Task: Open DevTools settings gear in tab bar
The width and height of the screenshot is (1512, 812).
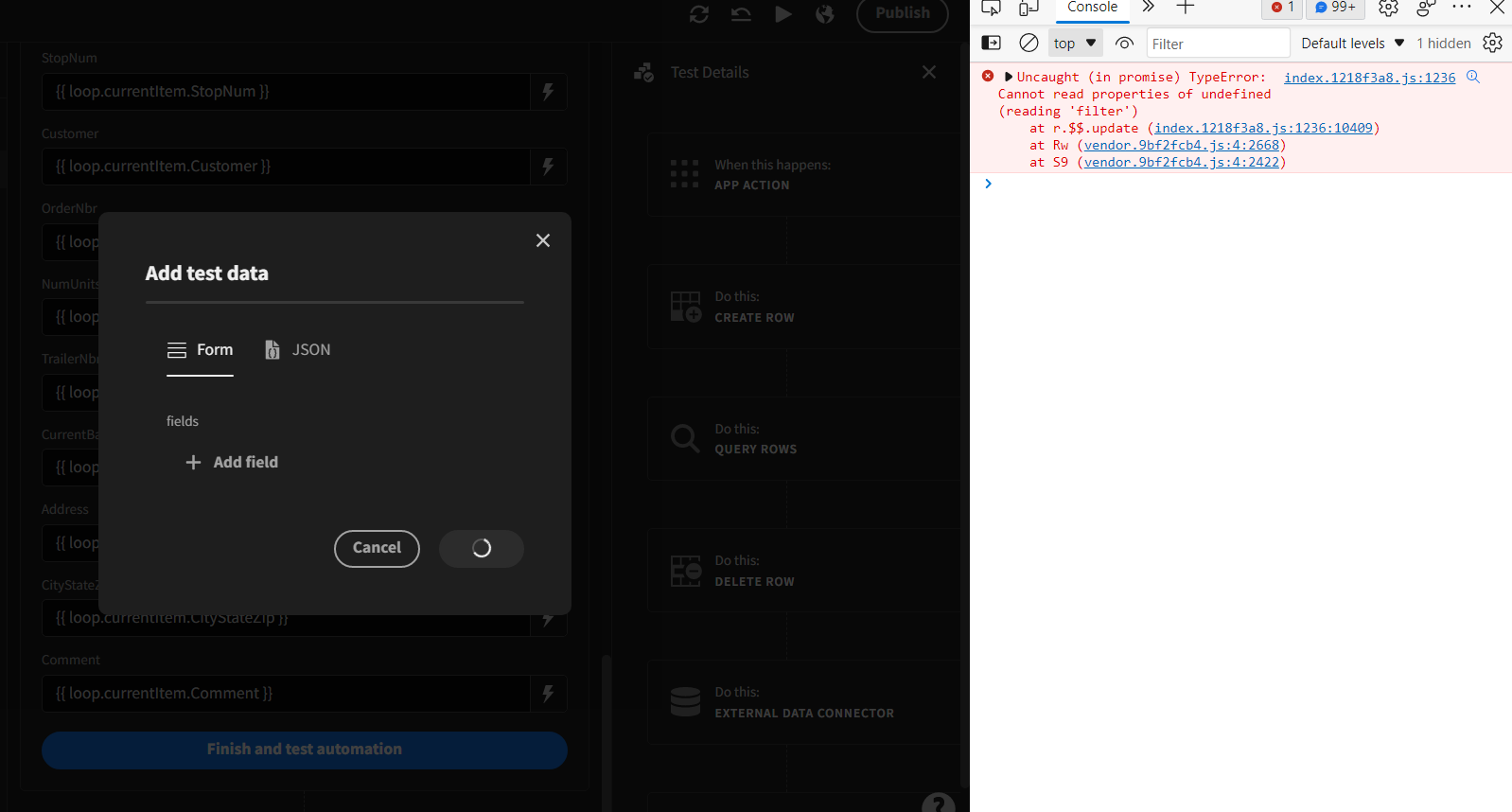Action: tap(1388, 8)
